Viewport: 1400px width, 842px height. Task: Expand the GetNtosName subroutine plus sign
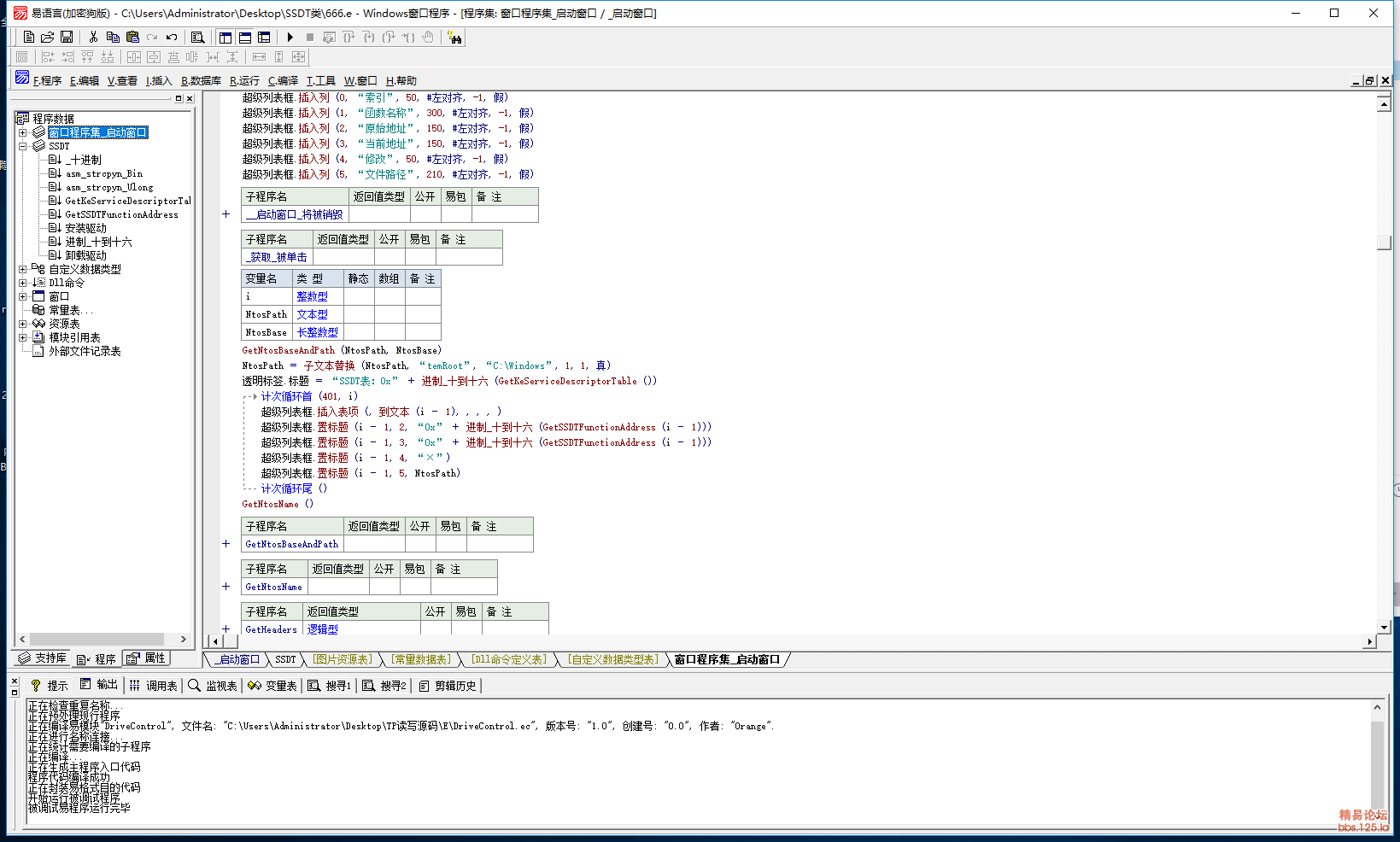pos(226,587)
